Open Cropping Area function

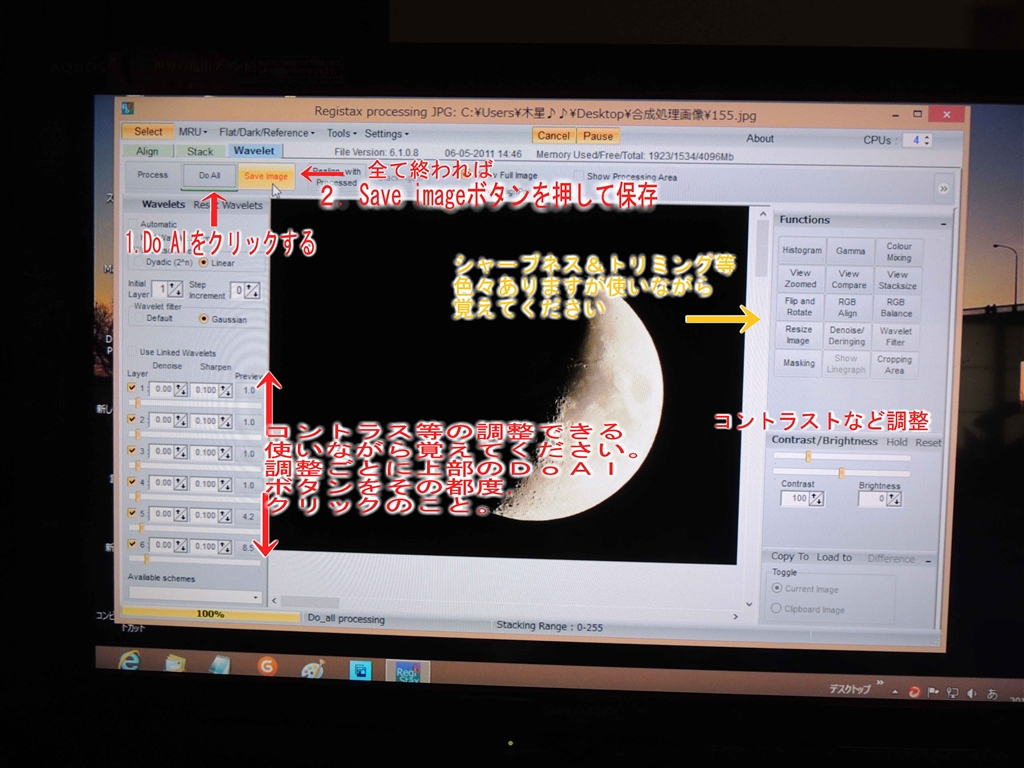tap(894, 364)
